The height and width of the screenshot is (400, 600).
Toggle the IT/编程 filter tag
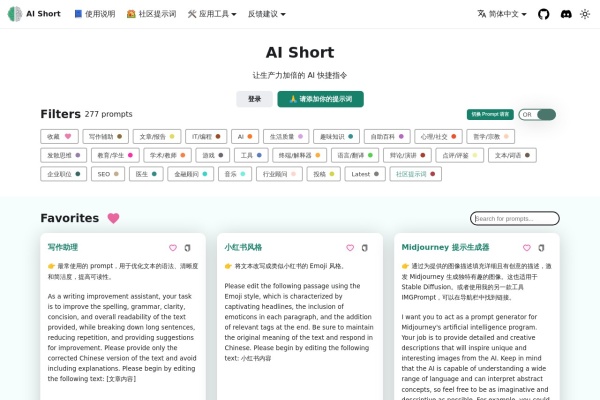[x=206, y=137]
